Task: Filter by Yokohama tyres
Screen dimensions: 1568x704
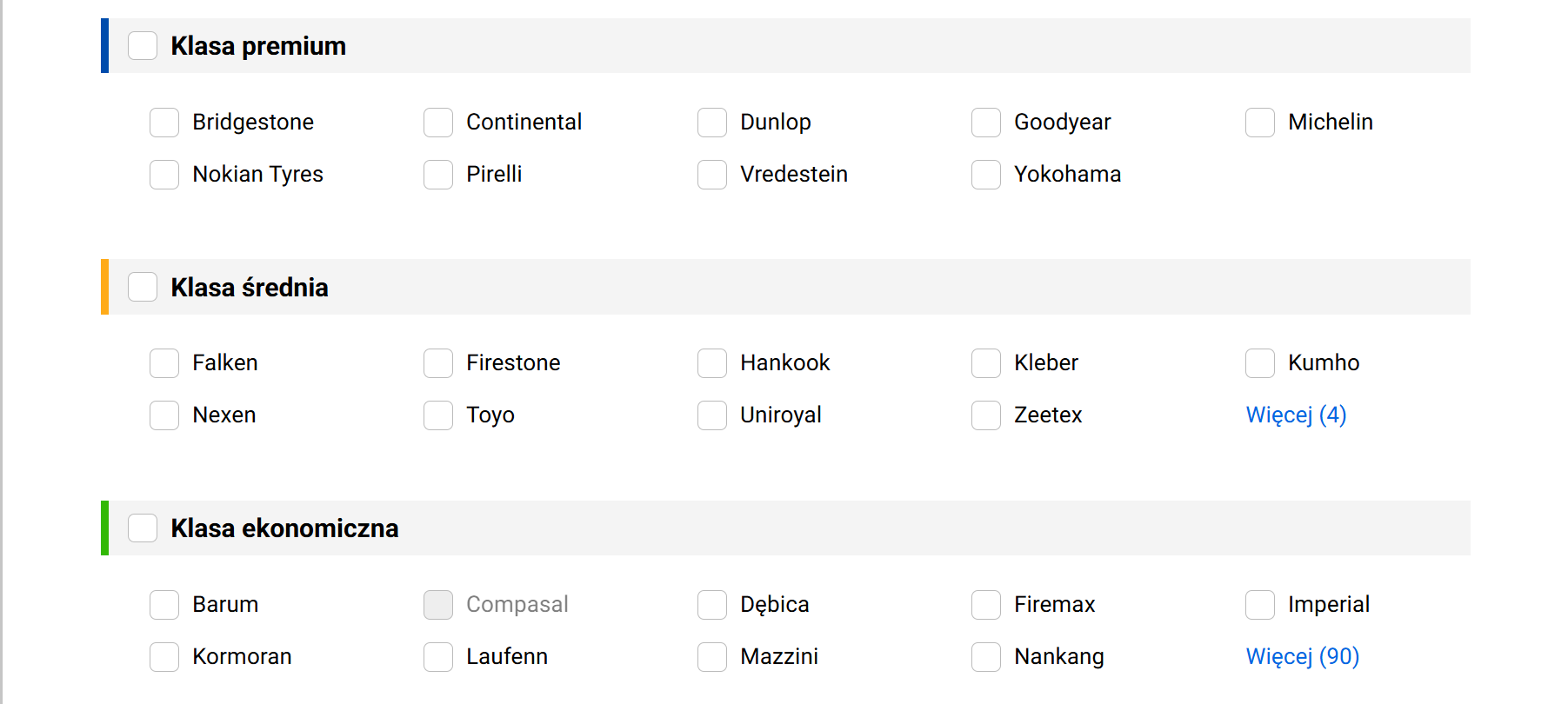Action: point(986,175)
